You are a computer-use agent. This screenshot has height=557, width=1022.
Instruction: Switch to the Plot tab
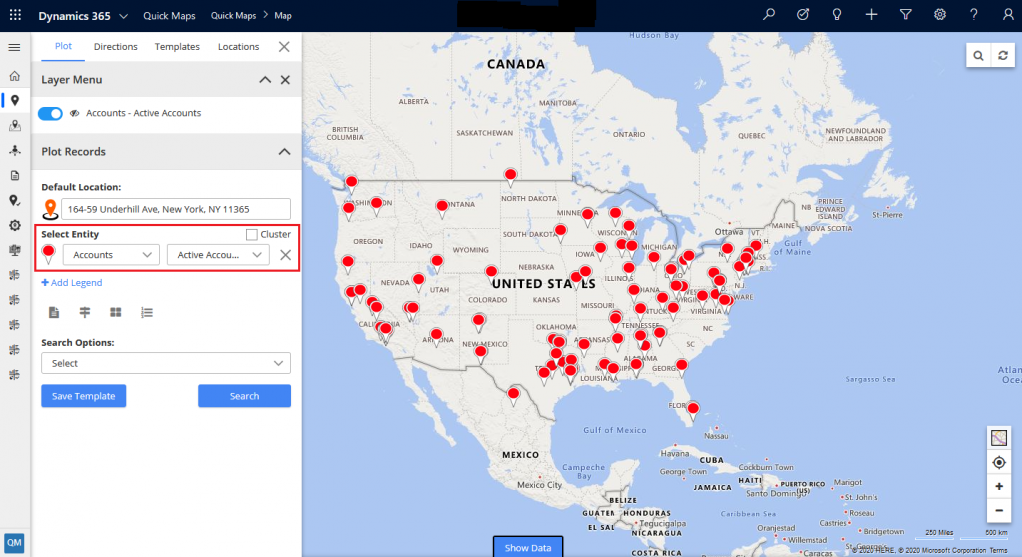coord(63,46)
